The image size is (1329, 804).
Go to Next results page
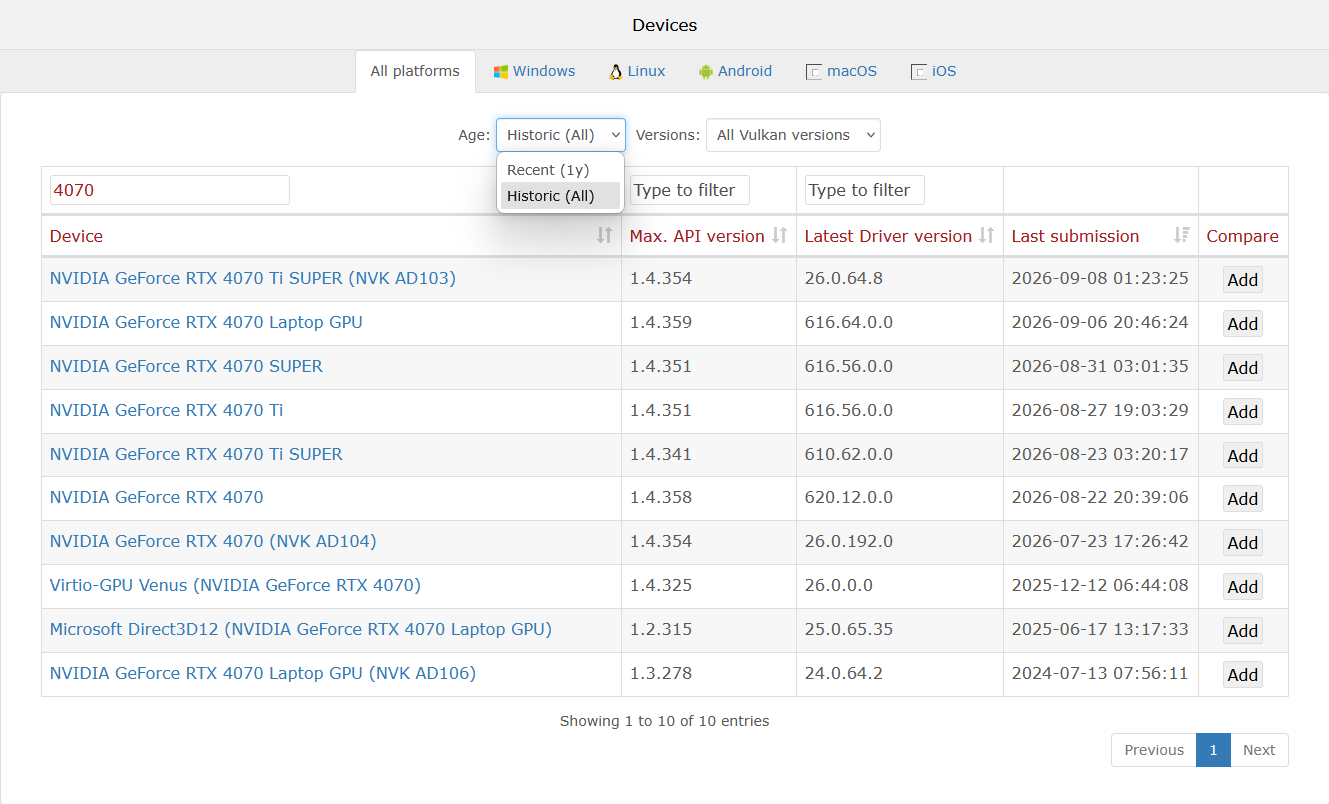tap(1259, 750)
